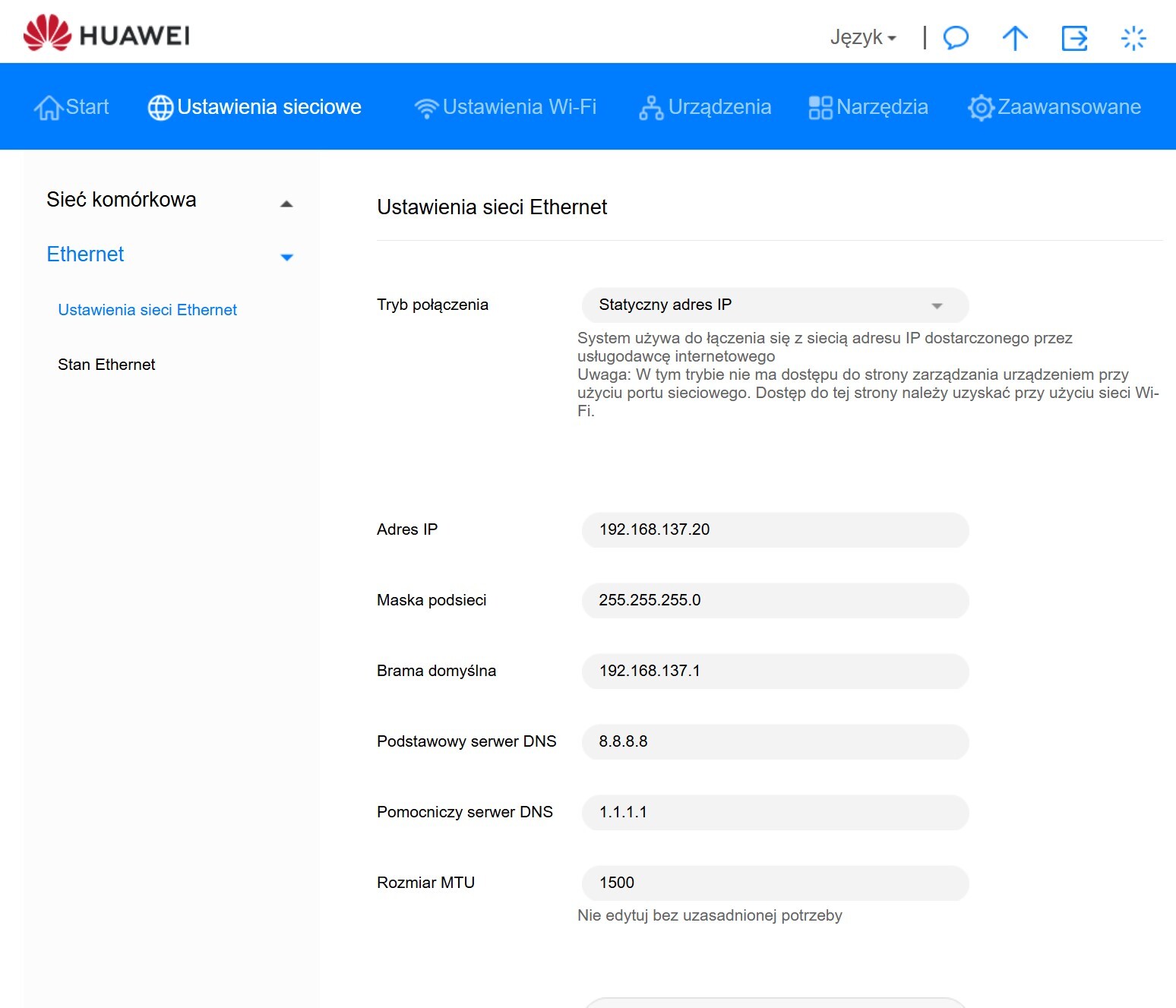The width and height of the screenshot is (1176, 1008).
Task: Open the Język language dropdown
Action: 863,37
